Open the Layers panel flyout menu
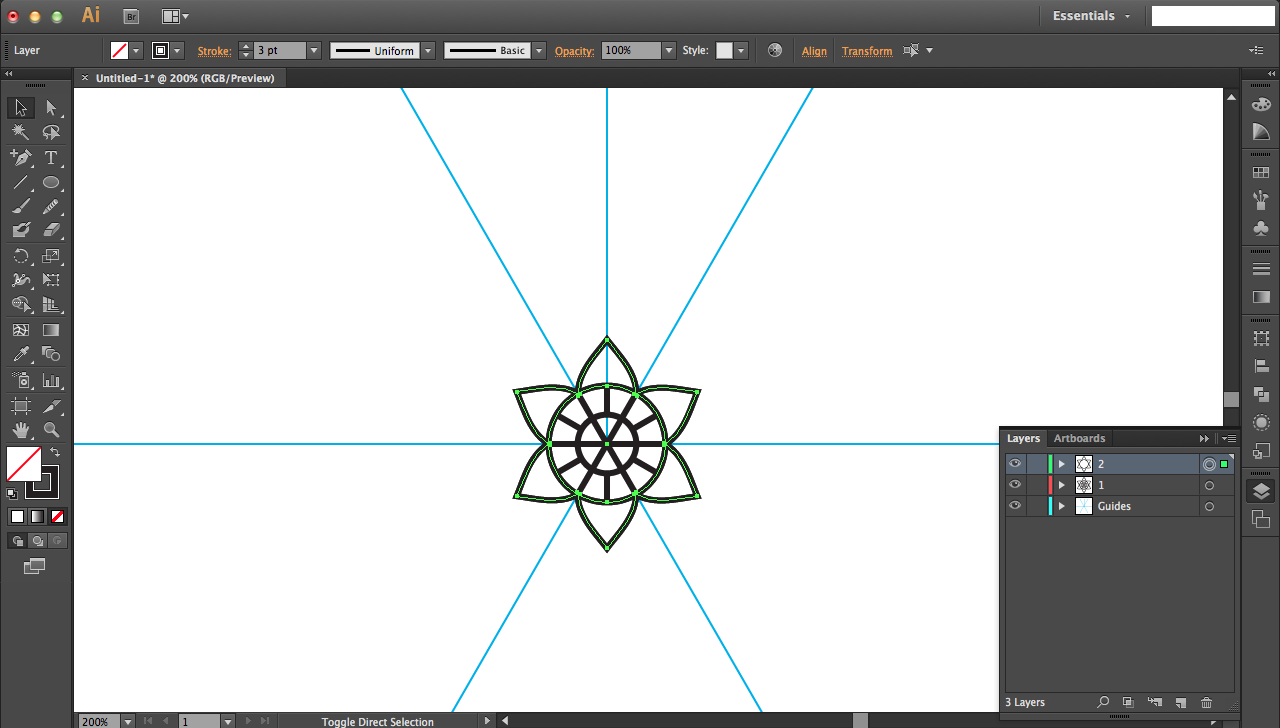Image resolution: width=1280 pixels, height=728 pixels. tap(1229, 439)
